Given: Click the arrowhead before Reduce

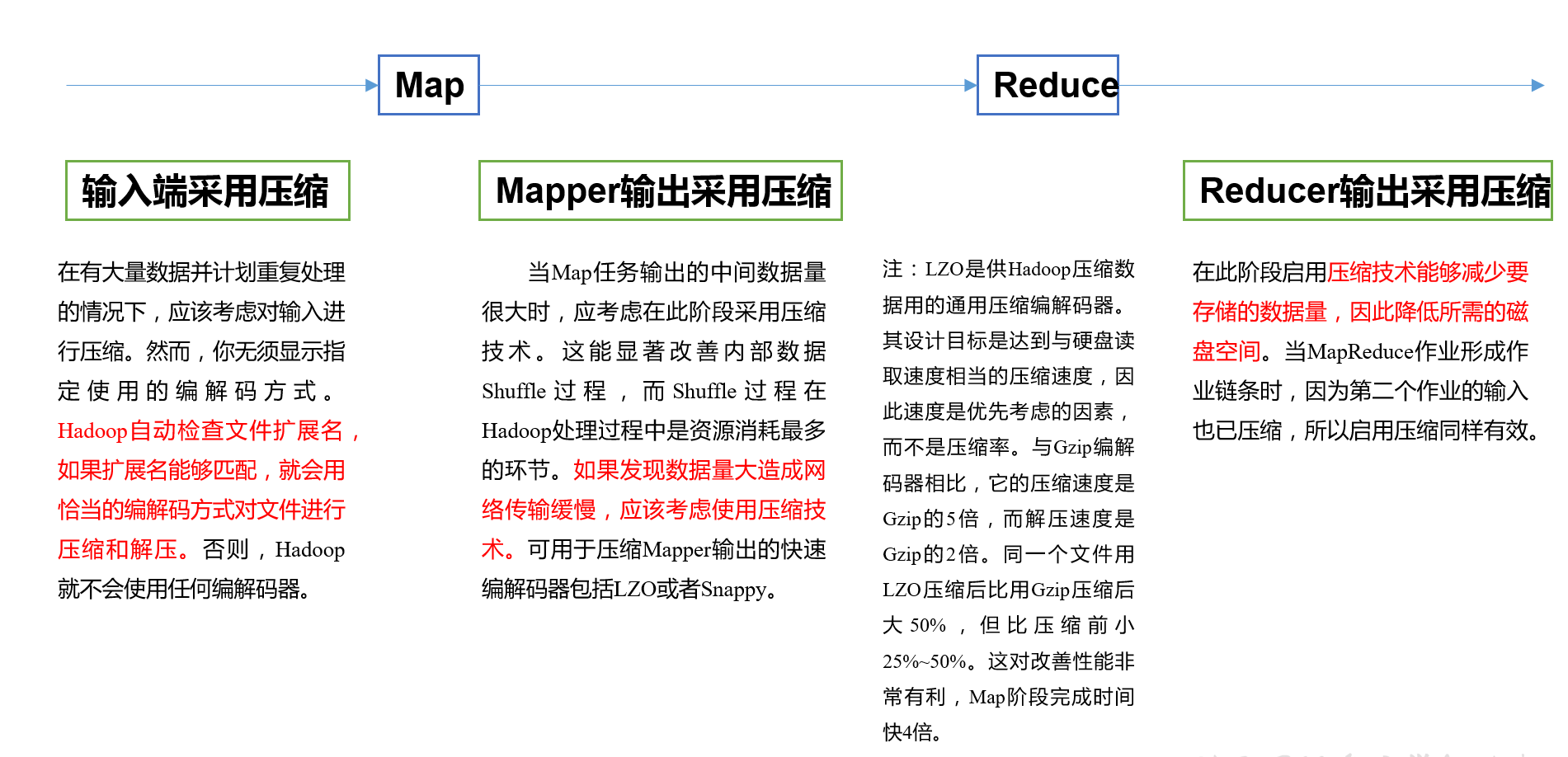Looking at the screenshot, I should [969, 83].
